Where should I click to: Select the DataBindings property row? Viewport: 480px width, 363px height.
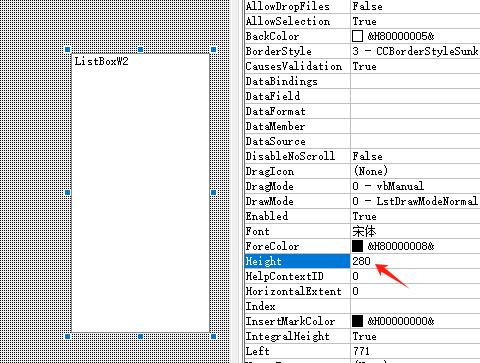(362, 81)
